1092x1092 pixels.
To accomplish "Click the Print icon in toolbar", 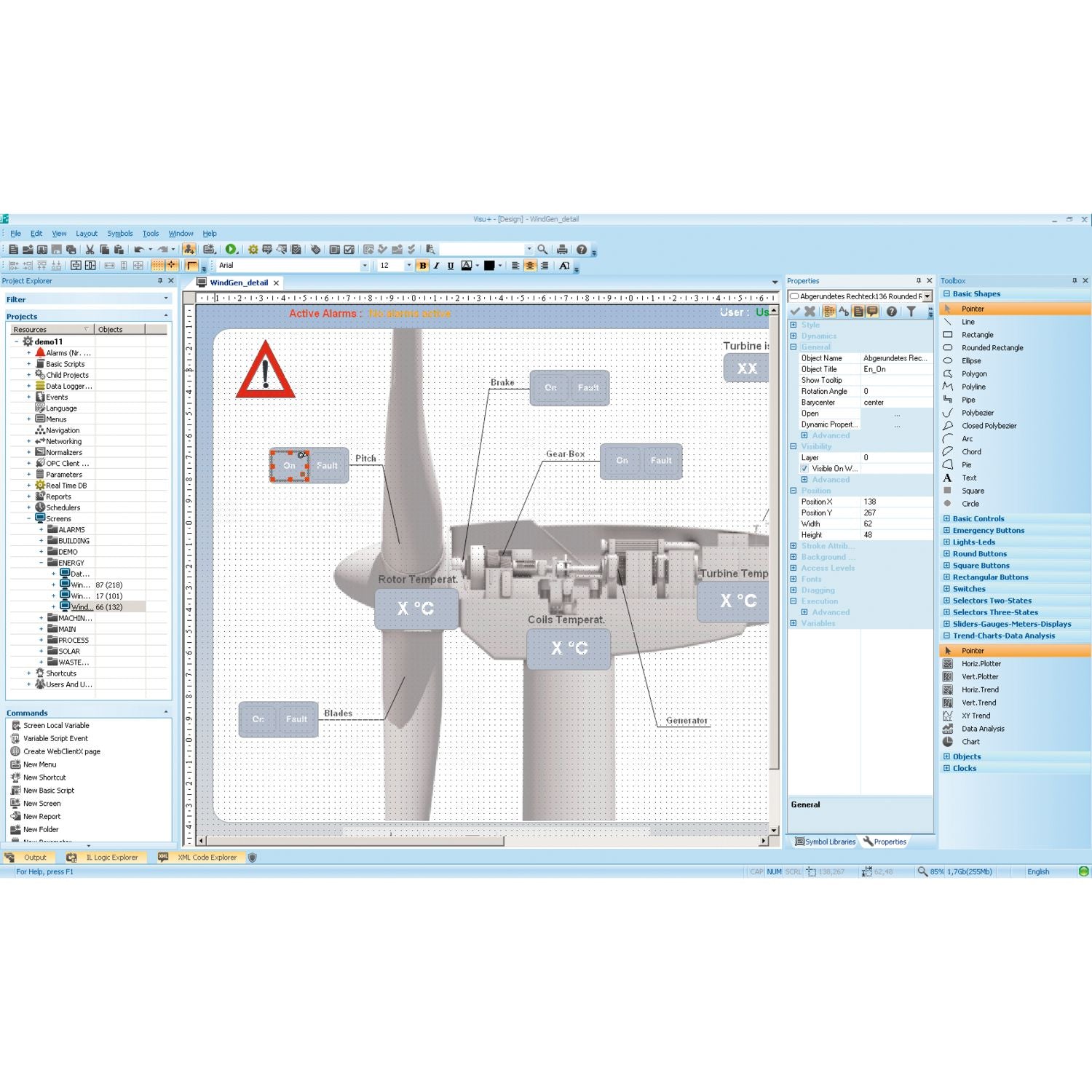I will (562, 250).
